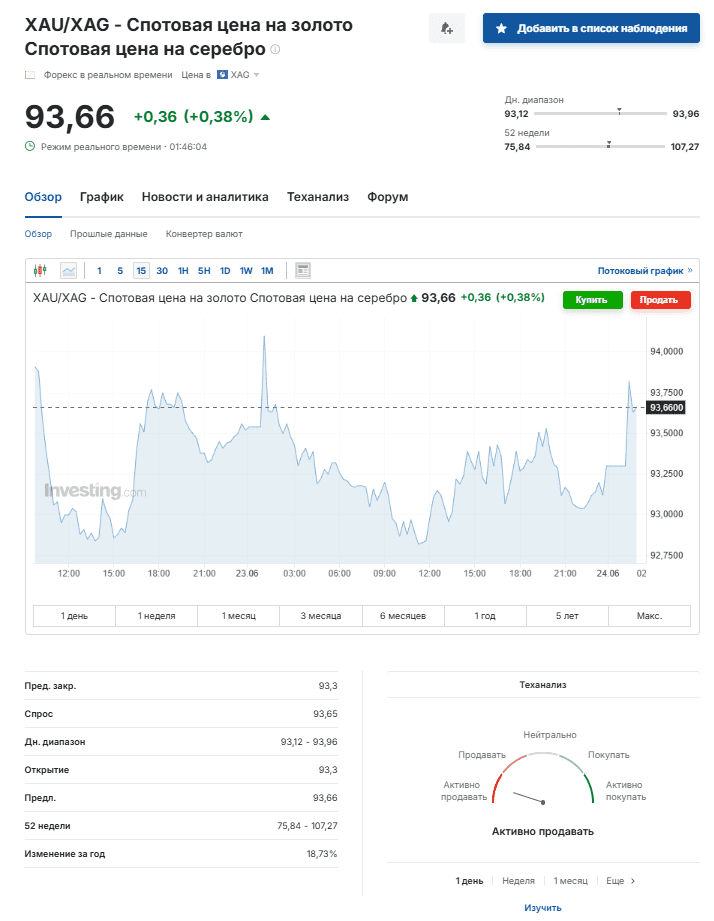Screen dimensions: 714x921
Task: Click the flag icon near Форекс в реальном времени
Action: pos(28,74)
